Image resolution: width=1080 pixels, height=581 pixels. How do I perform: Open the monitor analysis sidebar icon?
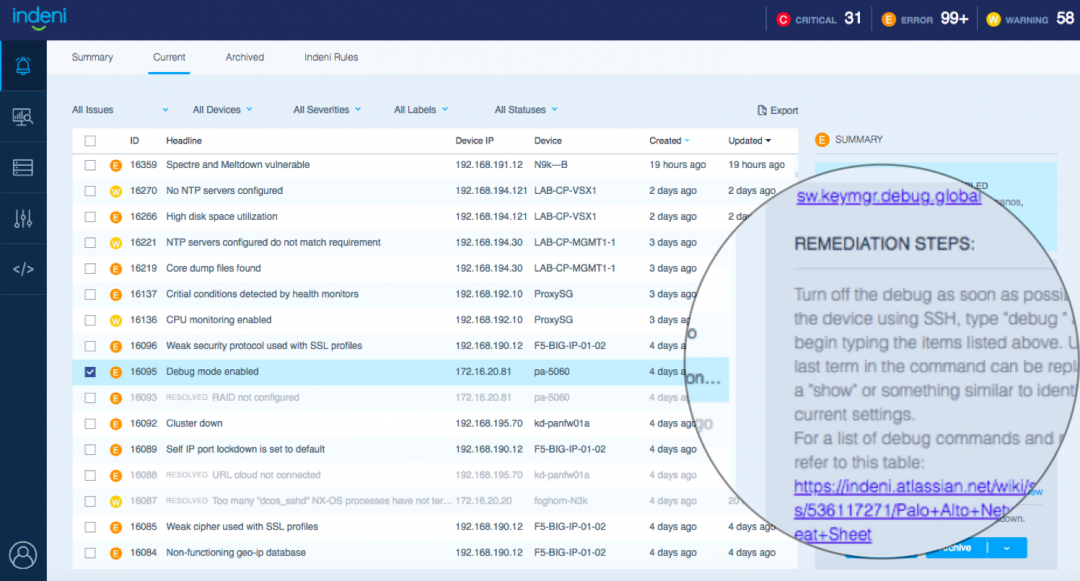point(23,117)
